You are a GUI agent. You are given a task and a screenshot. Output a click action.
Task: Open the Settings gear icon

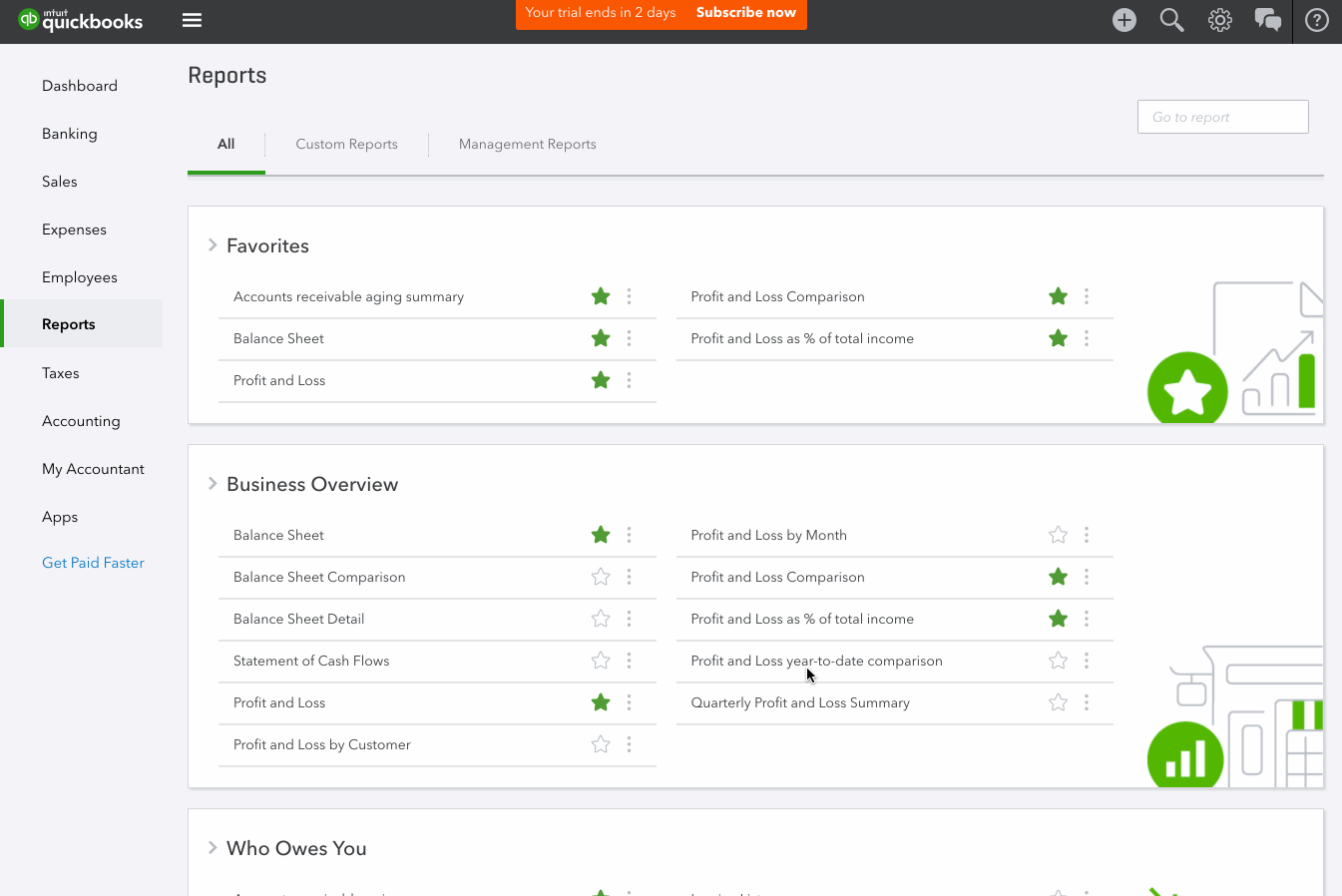click(1220, 20)
